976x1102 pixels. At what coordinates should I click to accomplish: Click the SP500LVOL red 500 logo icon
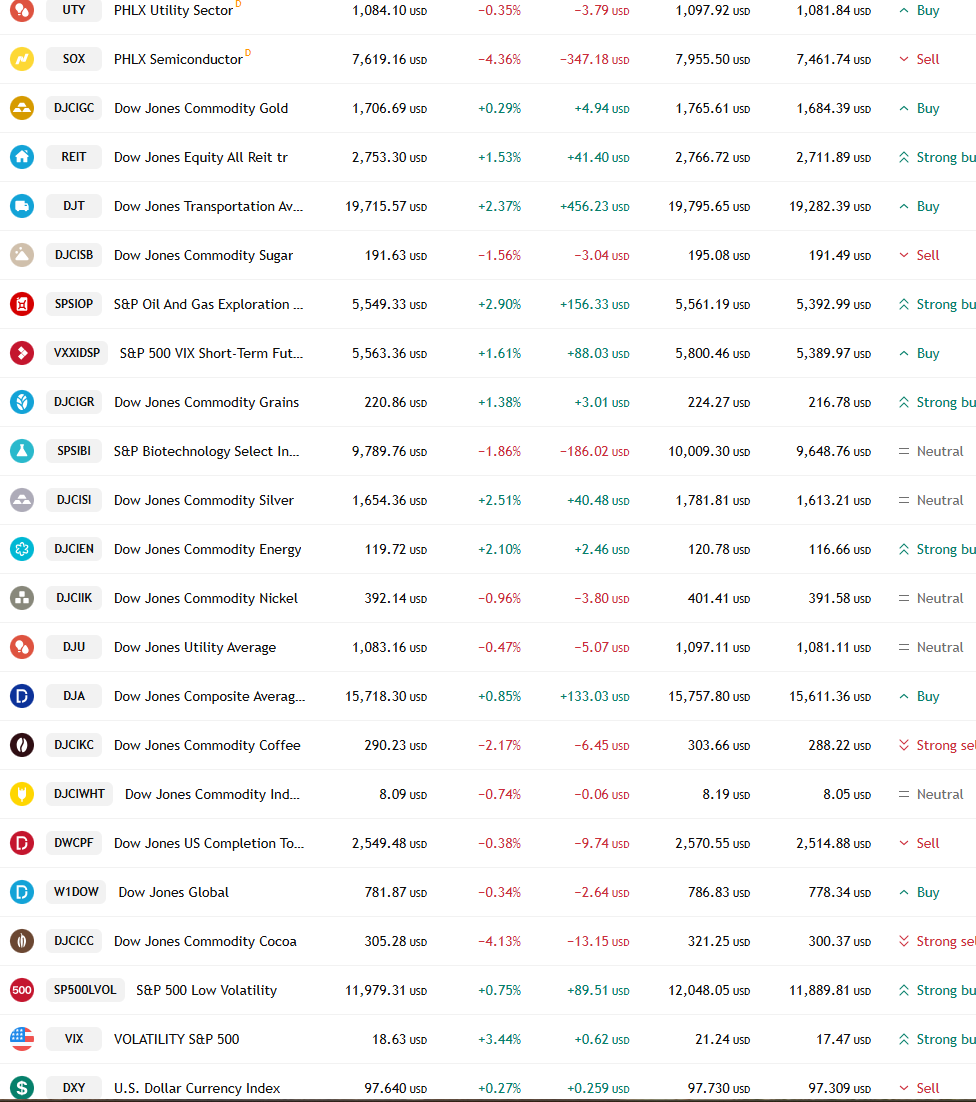22,990
